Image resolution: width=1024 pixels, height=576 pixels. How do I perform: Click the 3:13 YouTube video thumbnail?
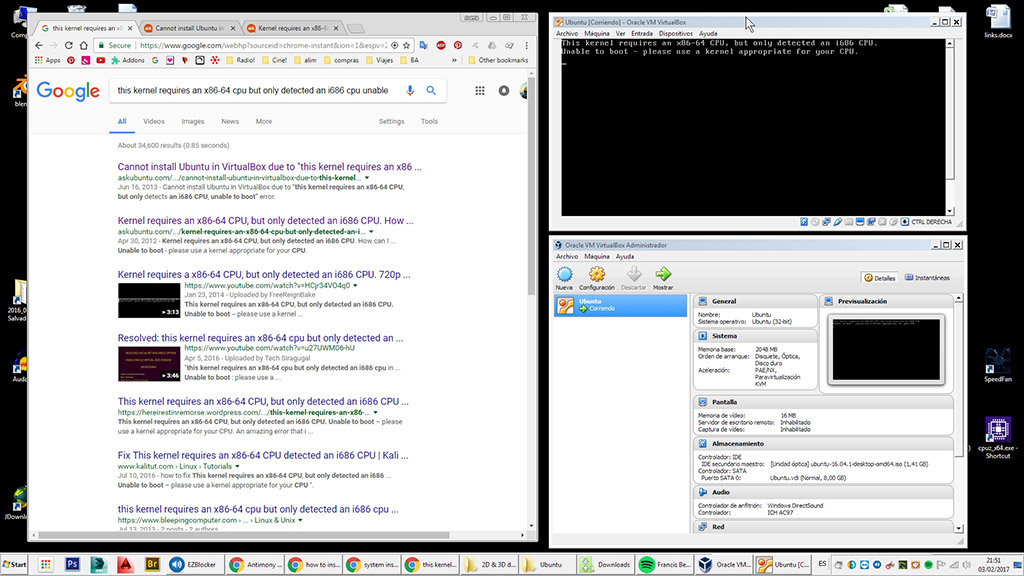click(x=149, y=300)
